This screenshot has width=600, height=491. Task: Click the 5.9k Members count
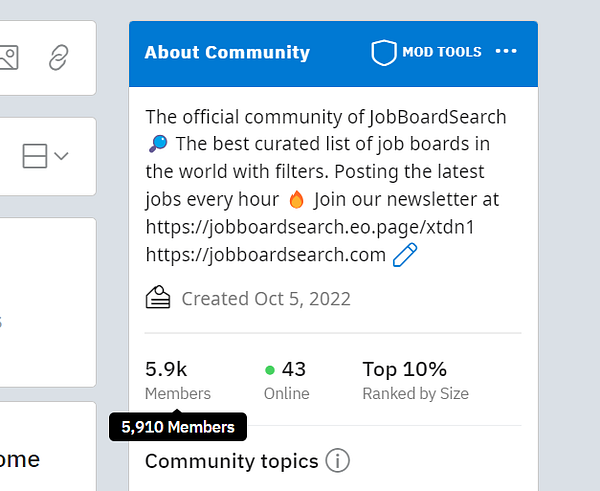coord(166,369)
